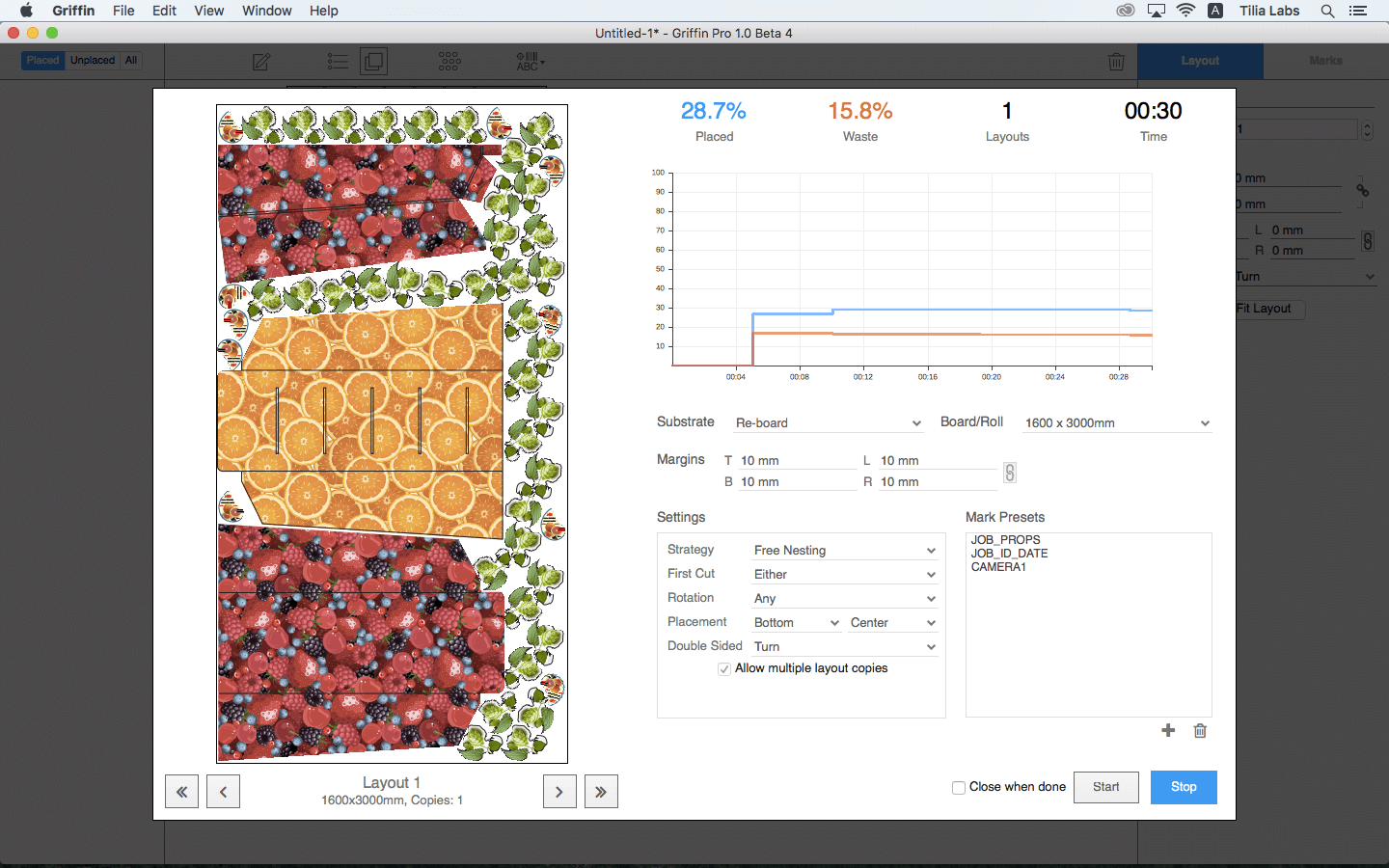Screen dimensions: 1389x868
Task: Click the Start button
Action: coord(1105,787)
